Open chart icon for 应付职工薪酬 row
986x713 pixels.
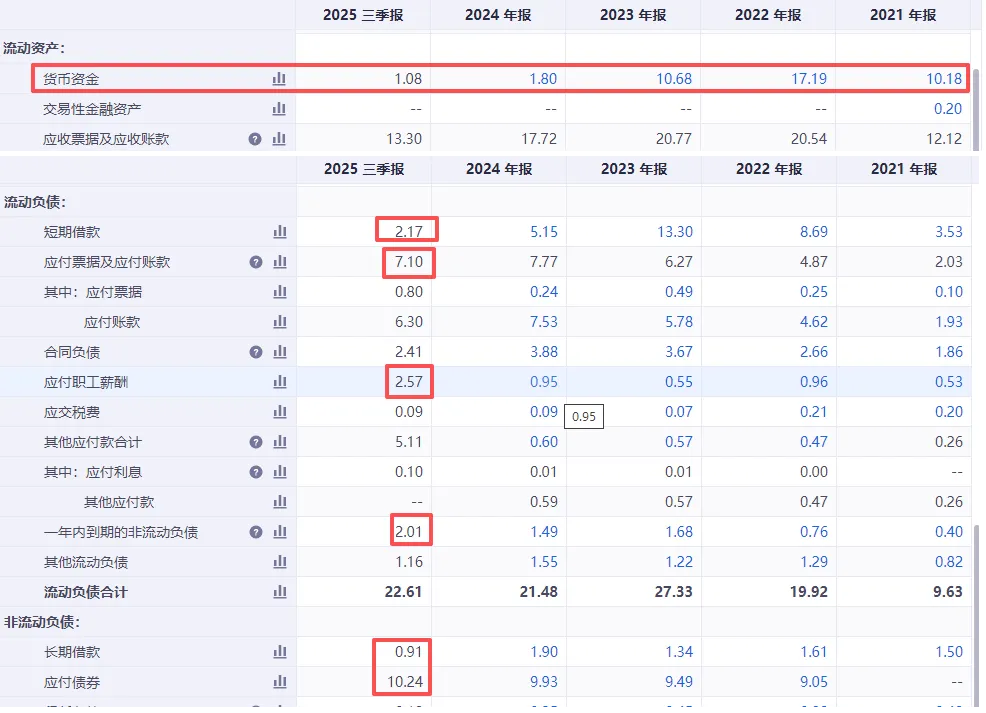pyautogui.click(x=280, y=382)
